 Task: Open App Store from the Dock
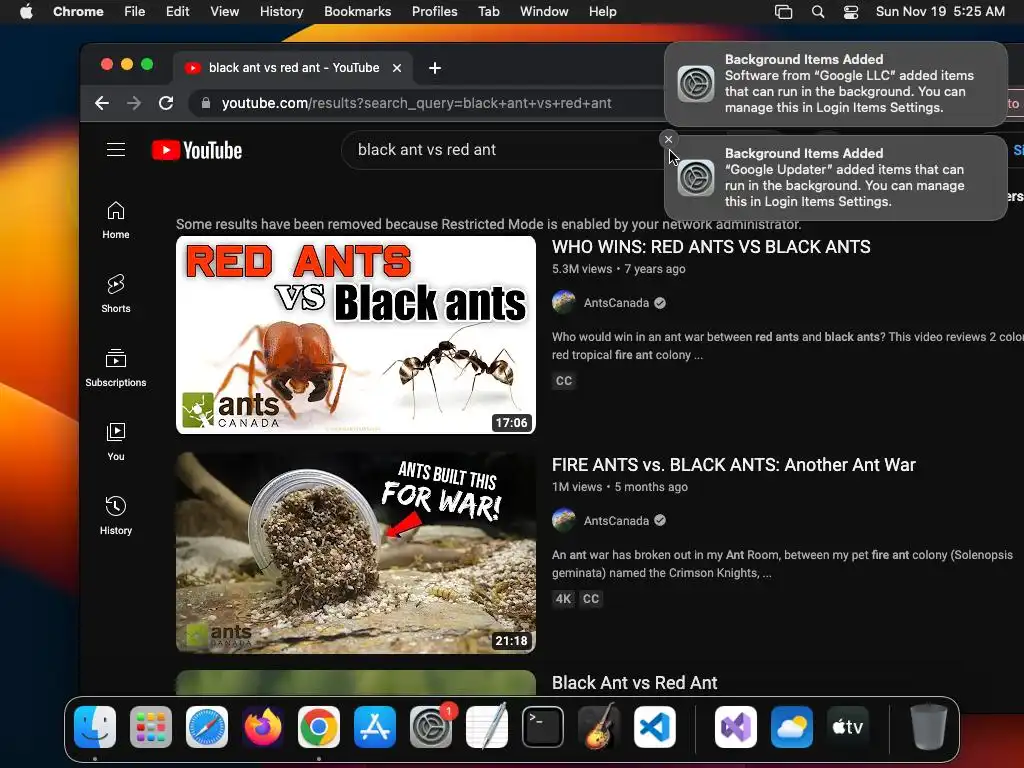[375, 727]
